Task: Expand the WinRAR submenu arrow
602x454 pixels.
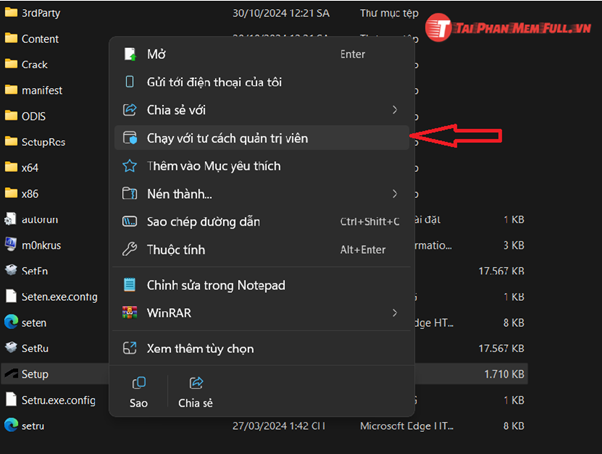Action: 394,313
